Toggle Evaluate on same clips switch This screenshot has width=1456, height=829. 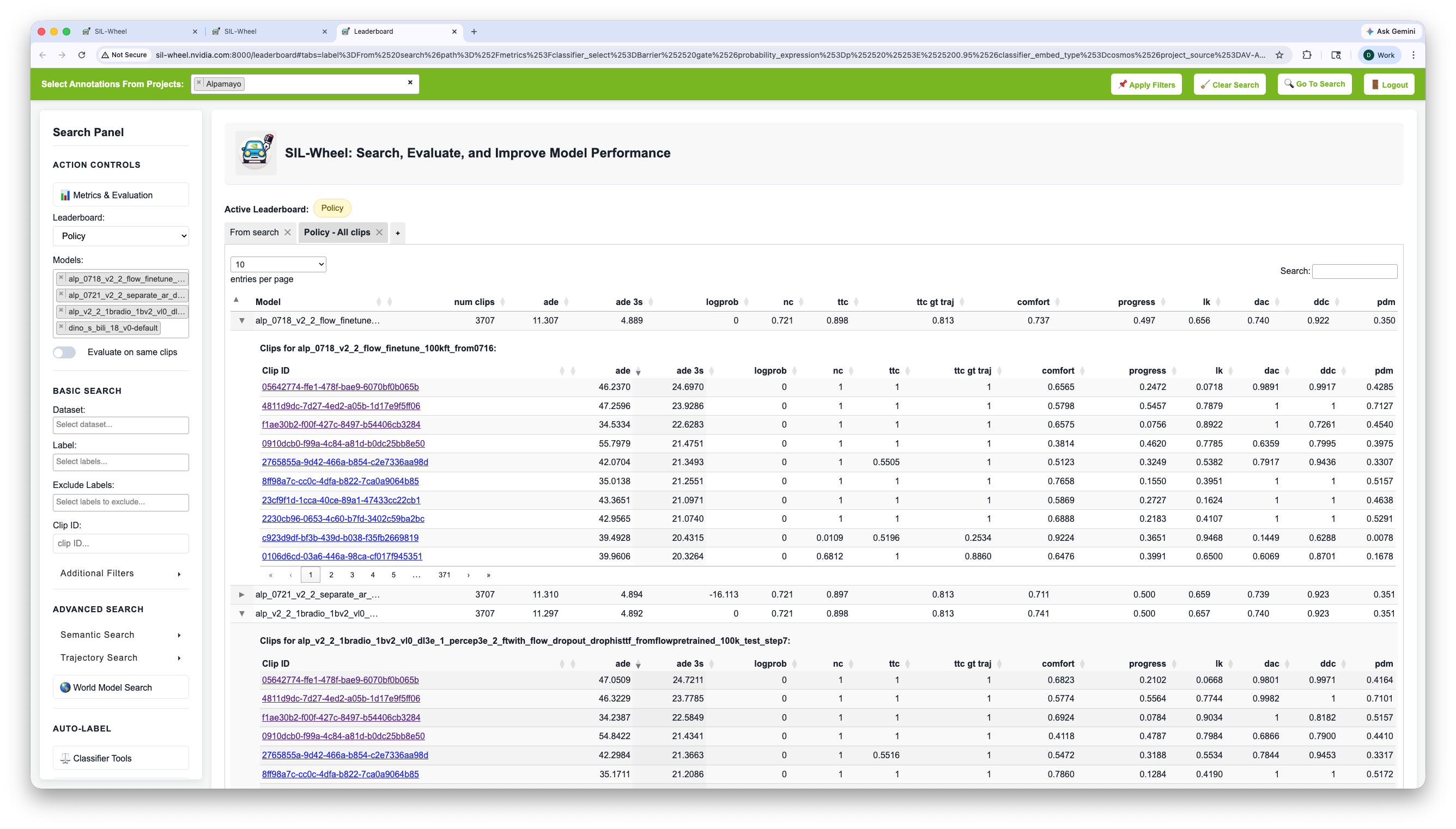(64, 352)
